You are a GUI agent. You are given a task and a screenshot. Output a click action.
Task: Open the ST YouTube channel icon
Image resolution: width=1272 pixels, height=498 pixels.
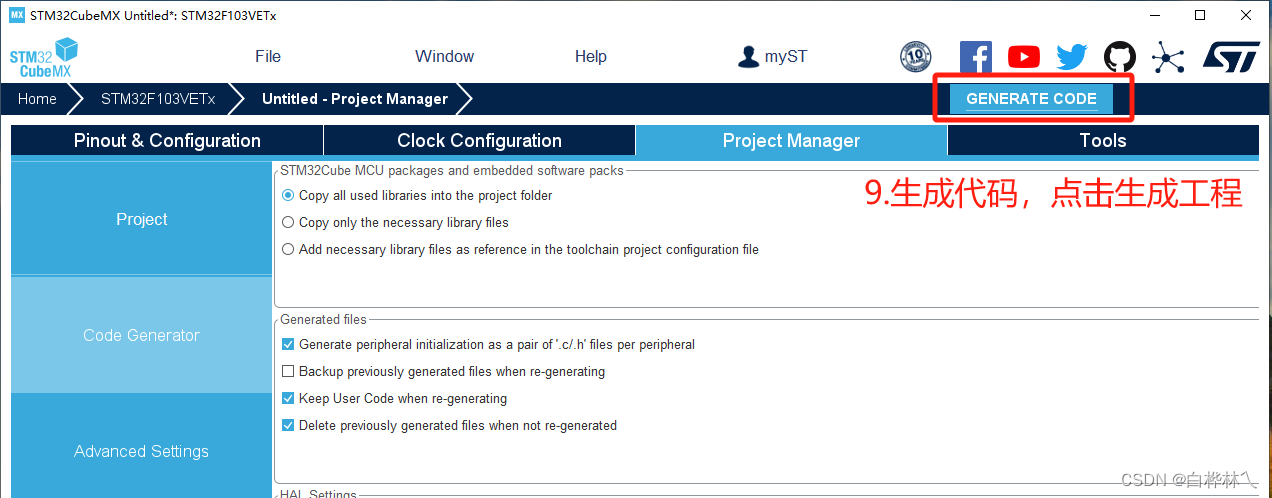[1023, 57]
